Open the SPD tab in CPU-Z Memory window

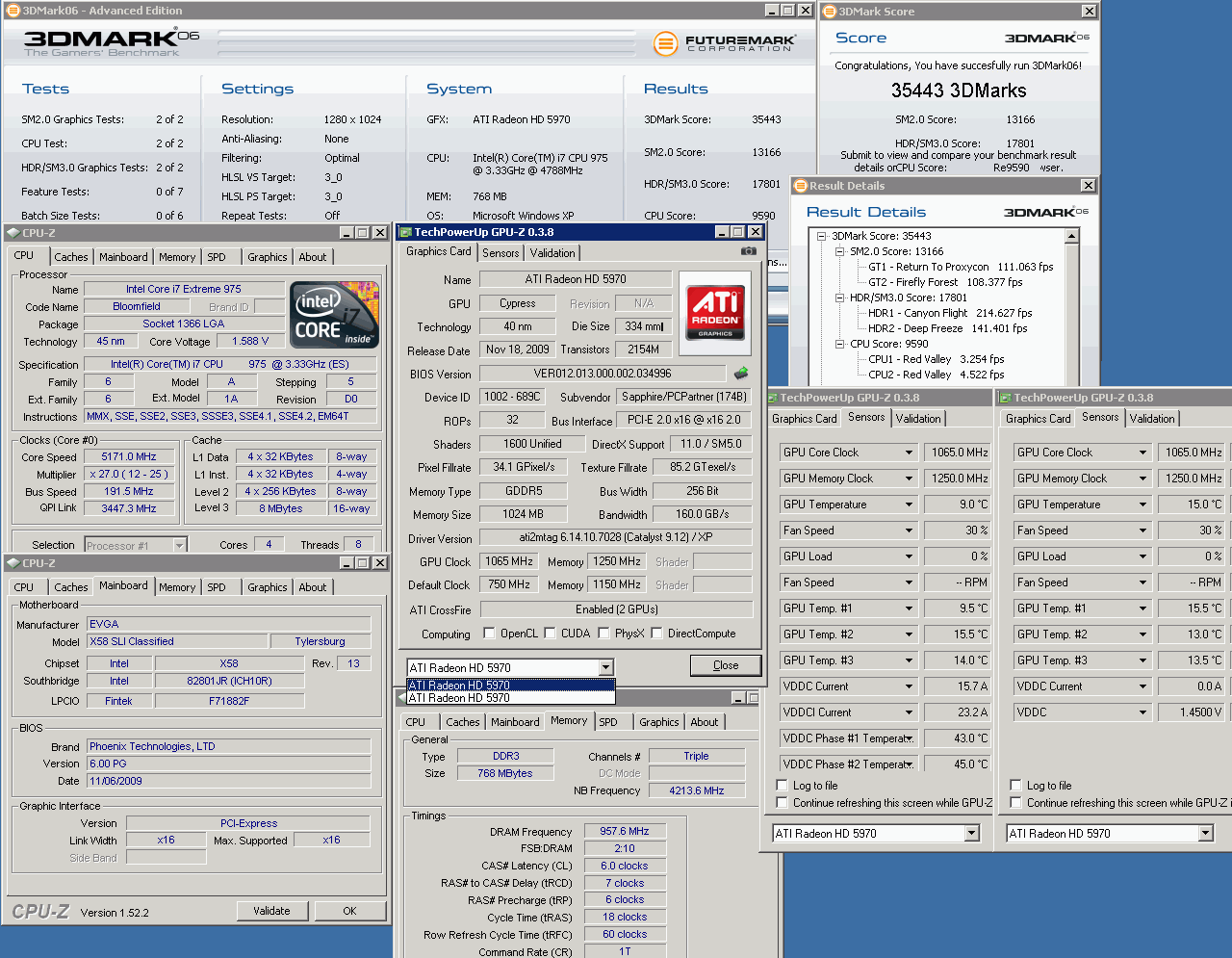click(x=608, y=722)
